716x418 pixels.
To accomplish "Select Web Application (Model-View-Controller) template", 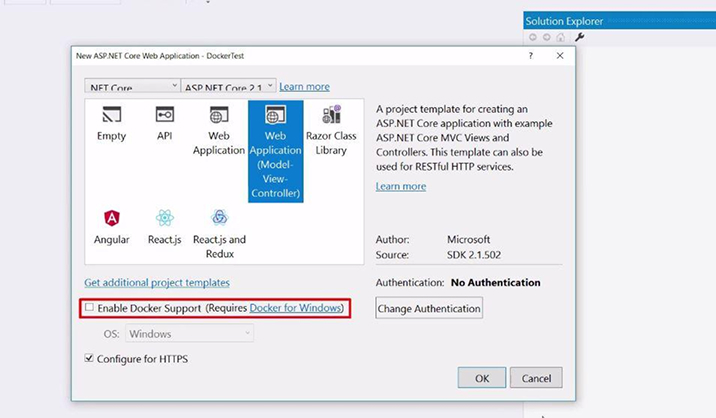I will pos(275,148).
